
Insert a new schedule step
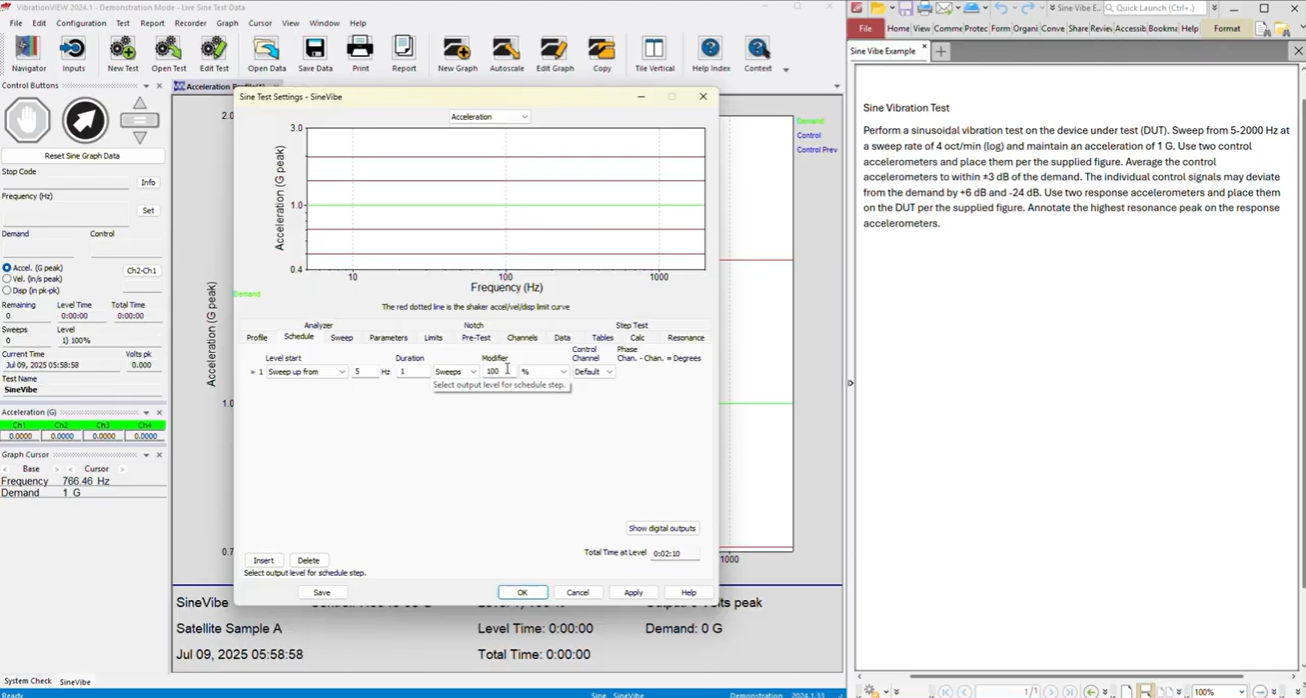click(263, 560)
